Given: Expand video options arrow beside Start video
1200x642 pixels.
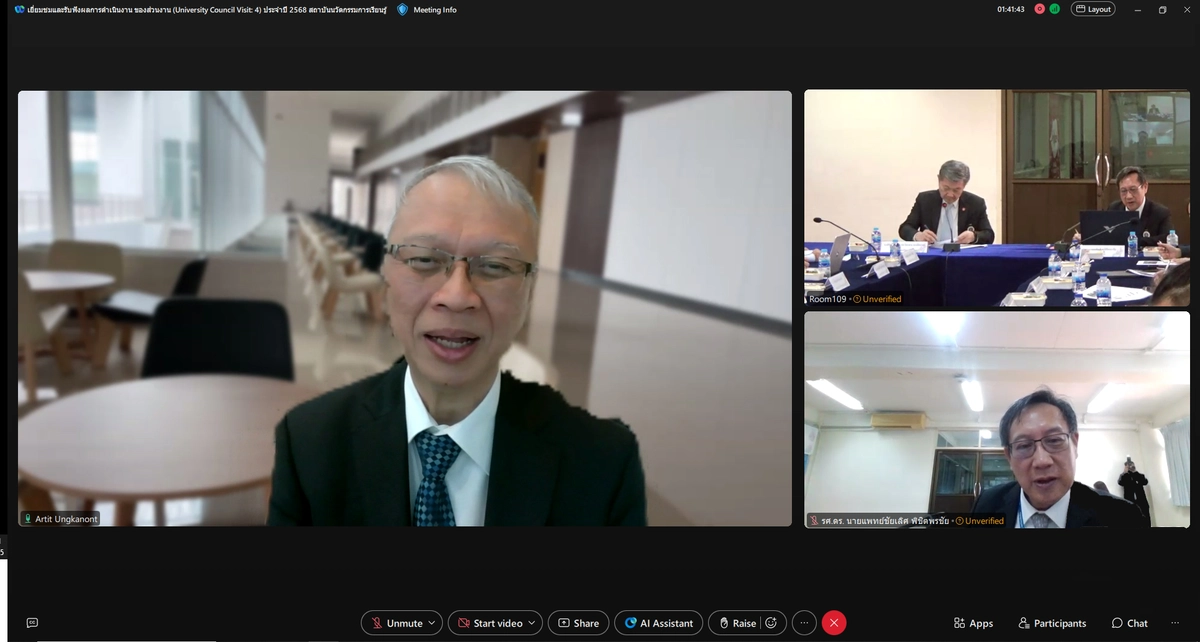Looking at the screenshot, I should (x=531, y=623).
